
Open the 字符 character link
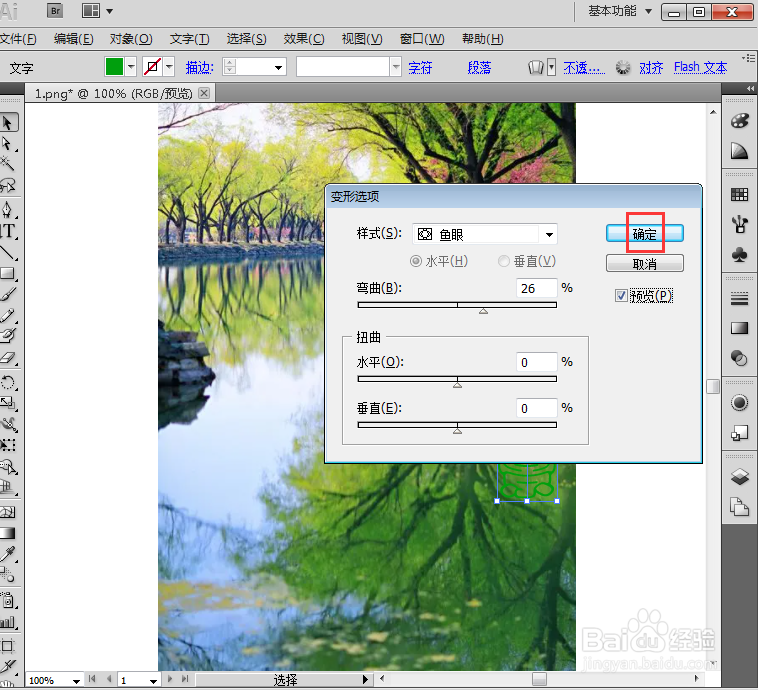[x=420, y=68]
